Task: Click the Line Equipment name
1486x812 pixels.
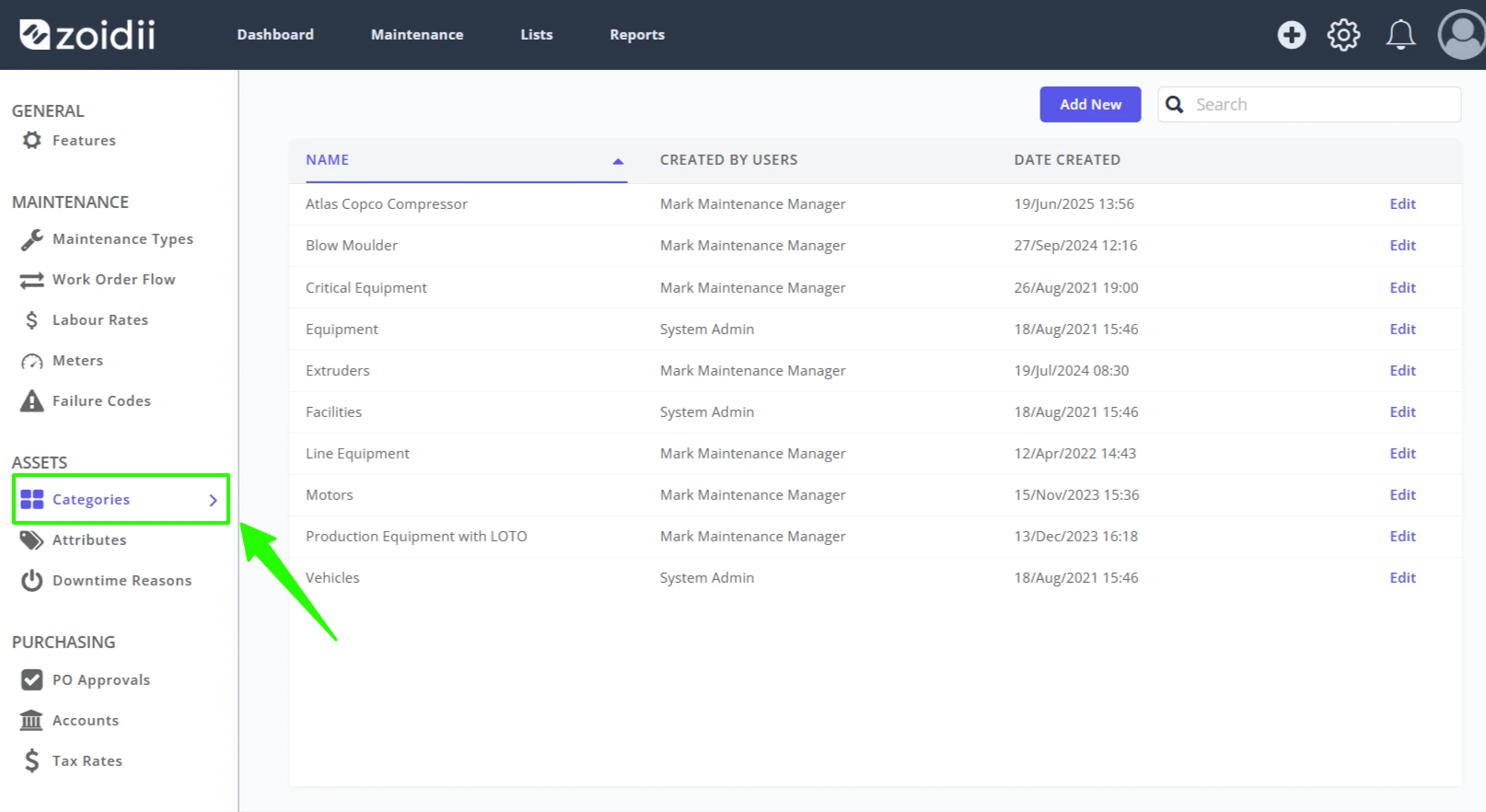Action: (357, 454)
